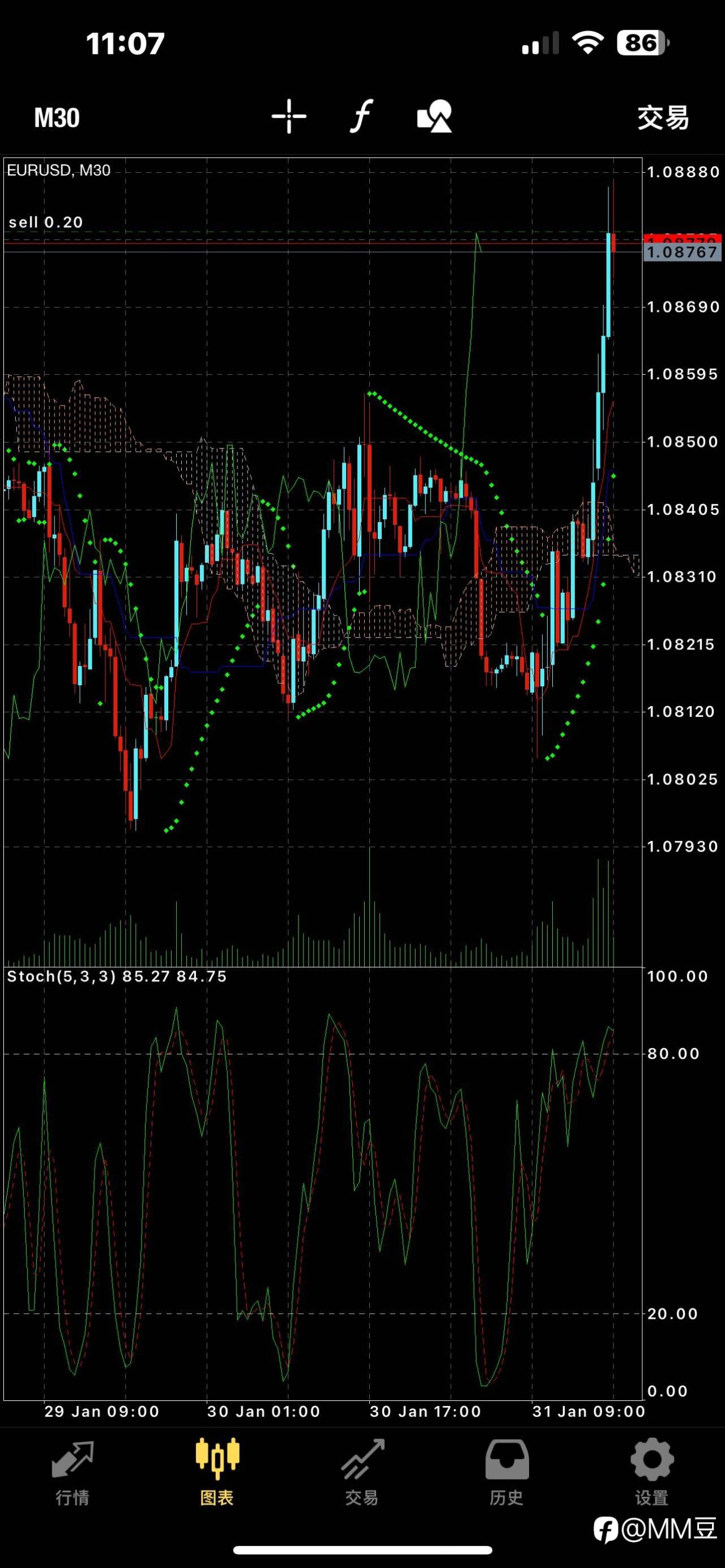
Task: Tap the 30 Jan 17:00 time label
Action: (x=425, y=1412)
